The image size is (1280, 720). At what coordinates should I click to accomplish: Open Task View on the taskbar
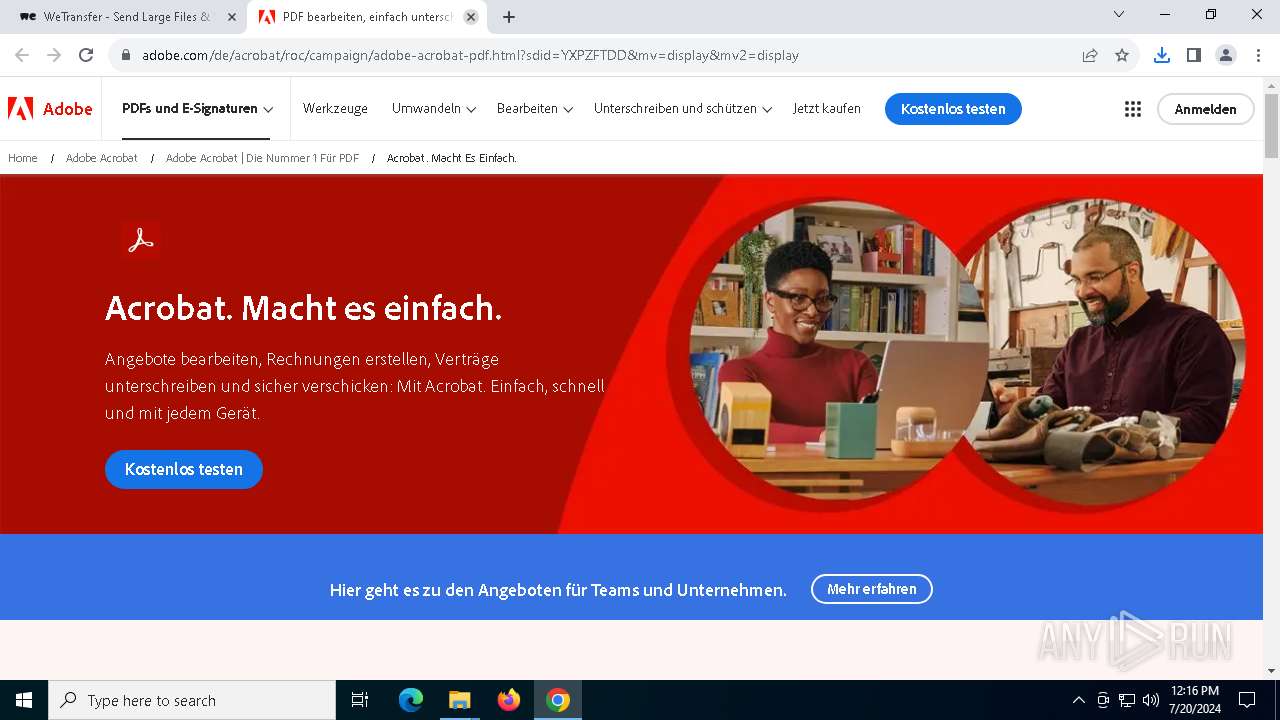click(360, 700)
